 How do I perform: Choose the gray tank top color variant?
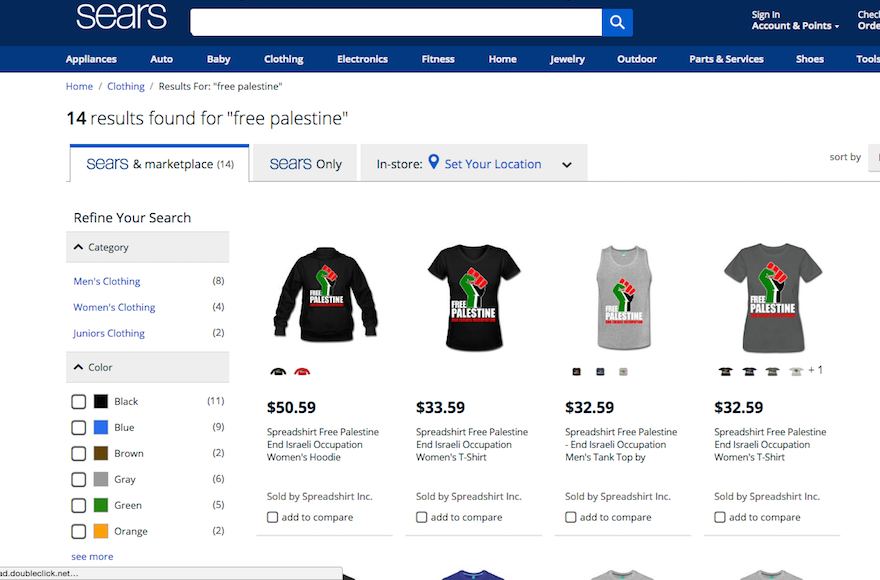point(623,371)
